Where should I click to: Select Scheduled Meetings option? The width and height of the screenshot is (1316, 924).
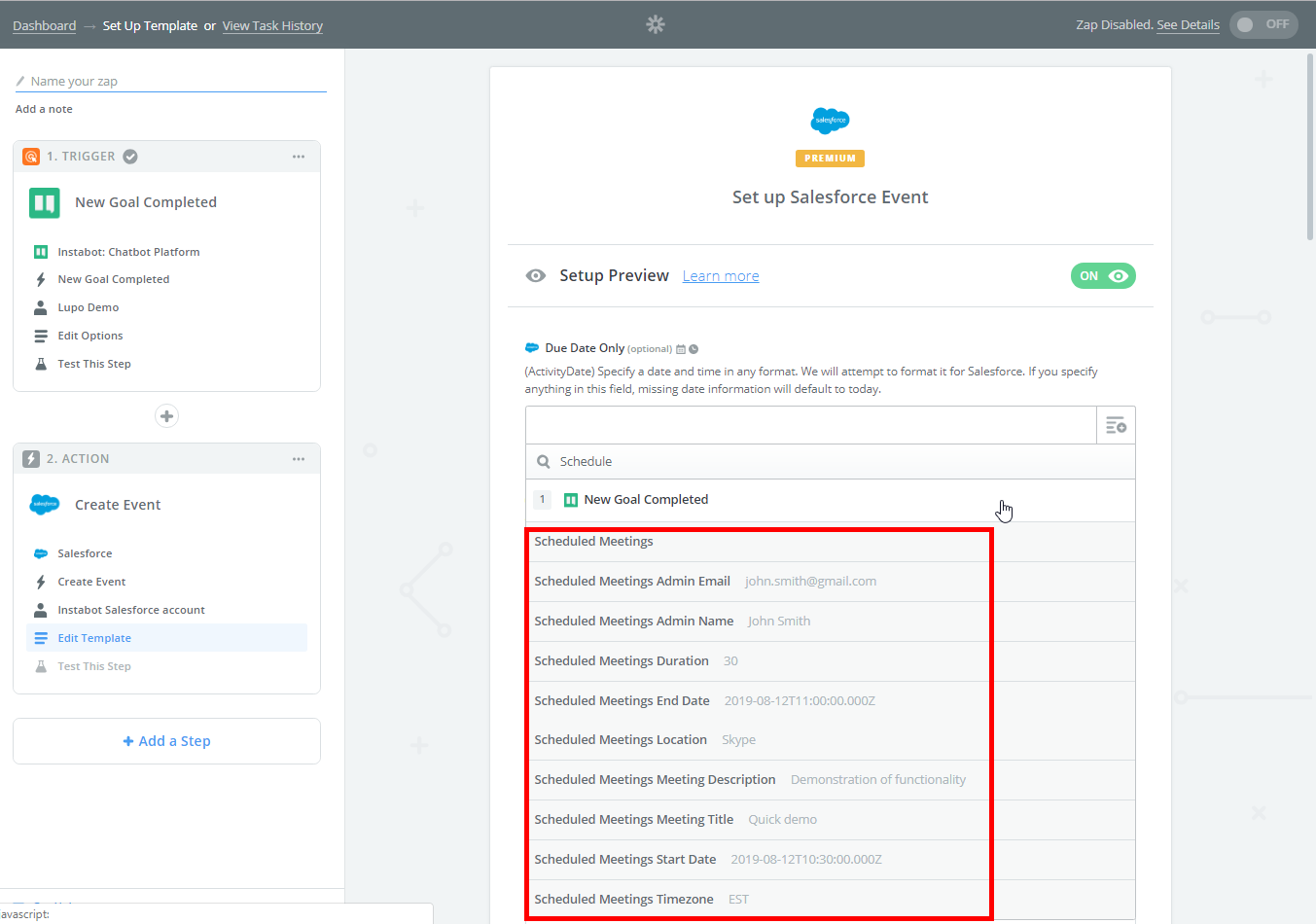pos(831,542)
